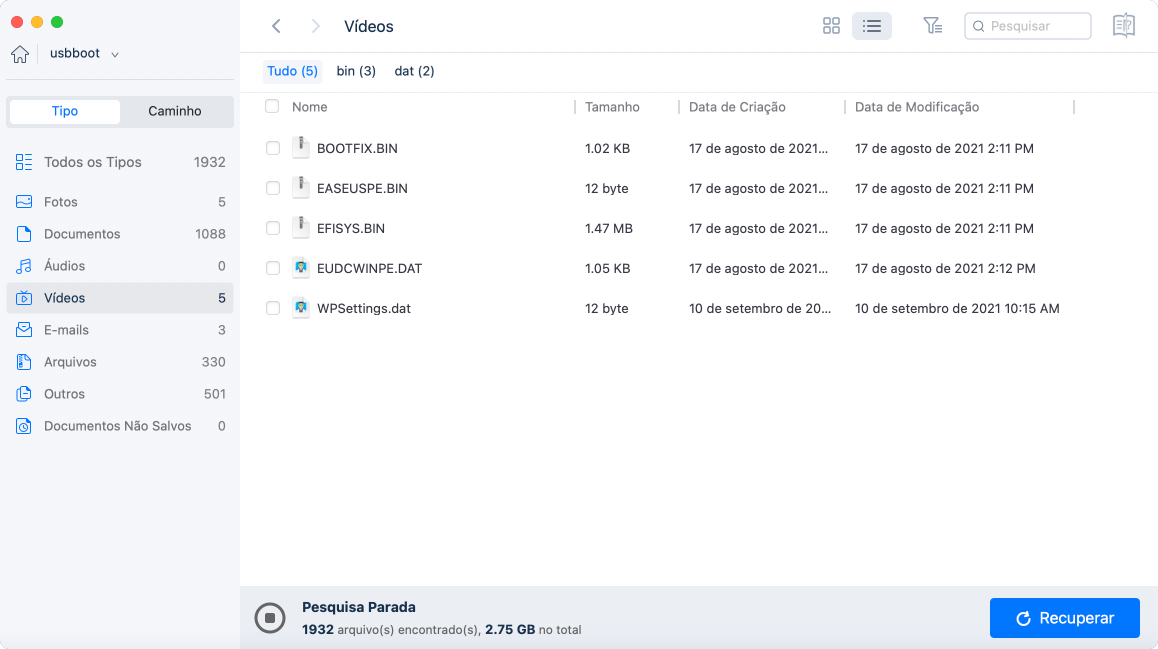Sort by Data de Modificação column
The height and width of the screenshot is (649, 1158).
pyautogui.click(x=917, y=107)
